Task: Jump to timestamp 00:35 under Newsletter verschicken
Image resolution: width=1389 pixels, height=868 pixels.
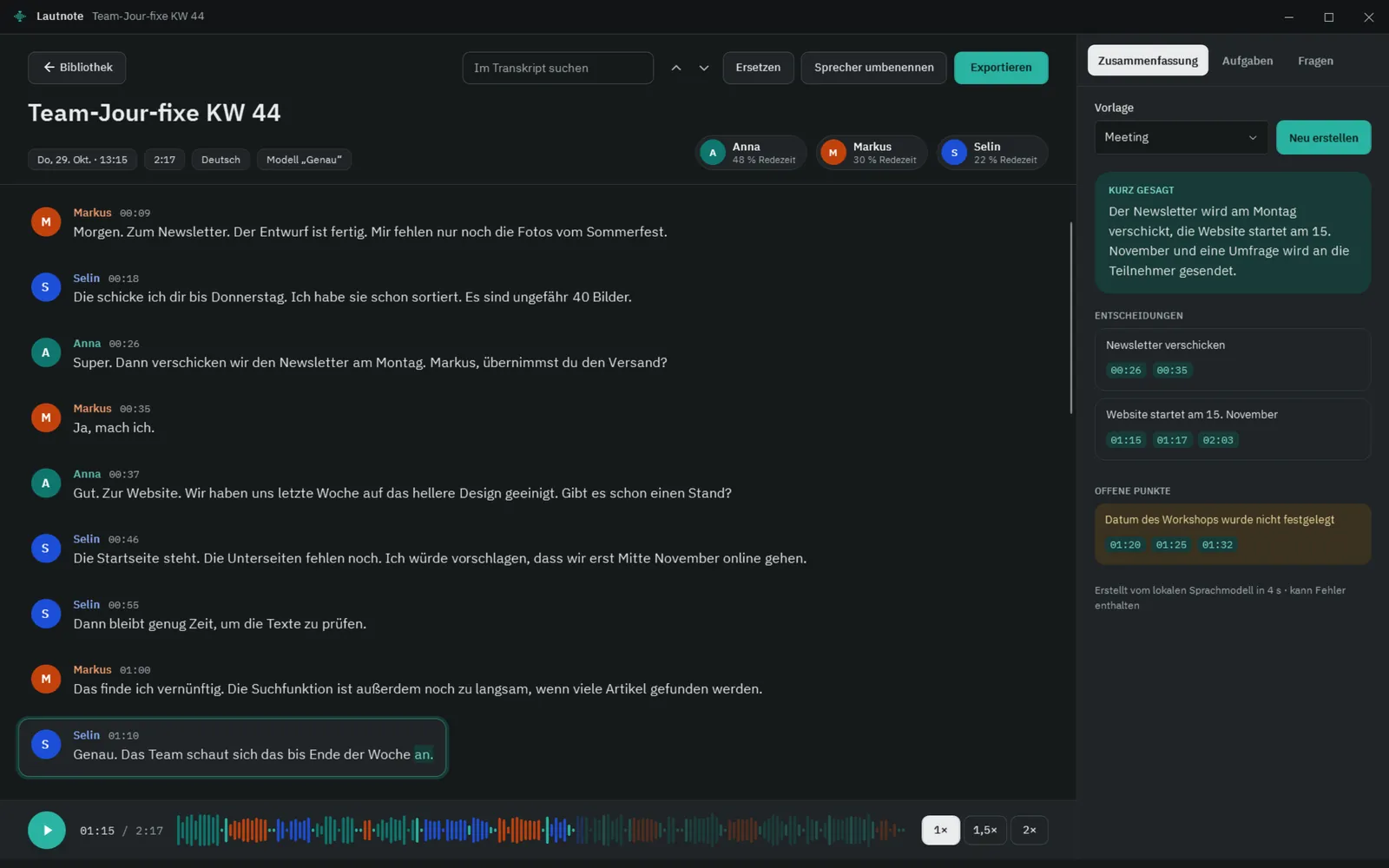Action: 1172,371
